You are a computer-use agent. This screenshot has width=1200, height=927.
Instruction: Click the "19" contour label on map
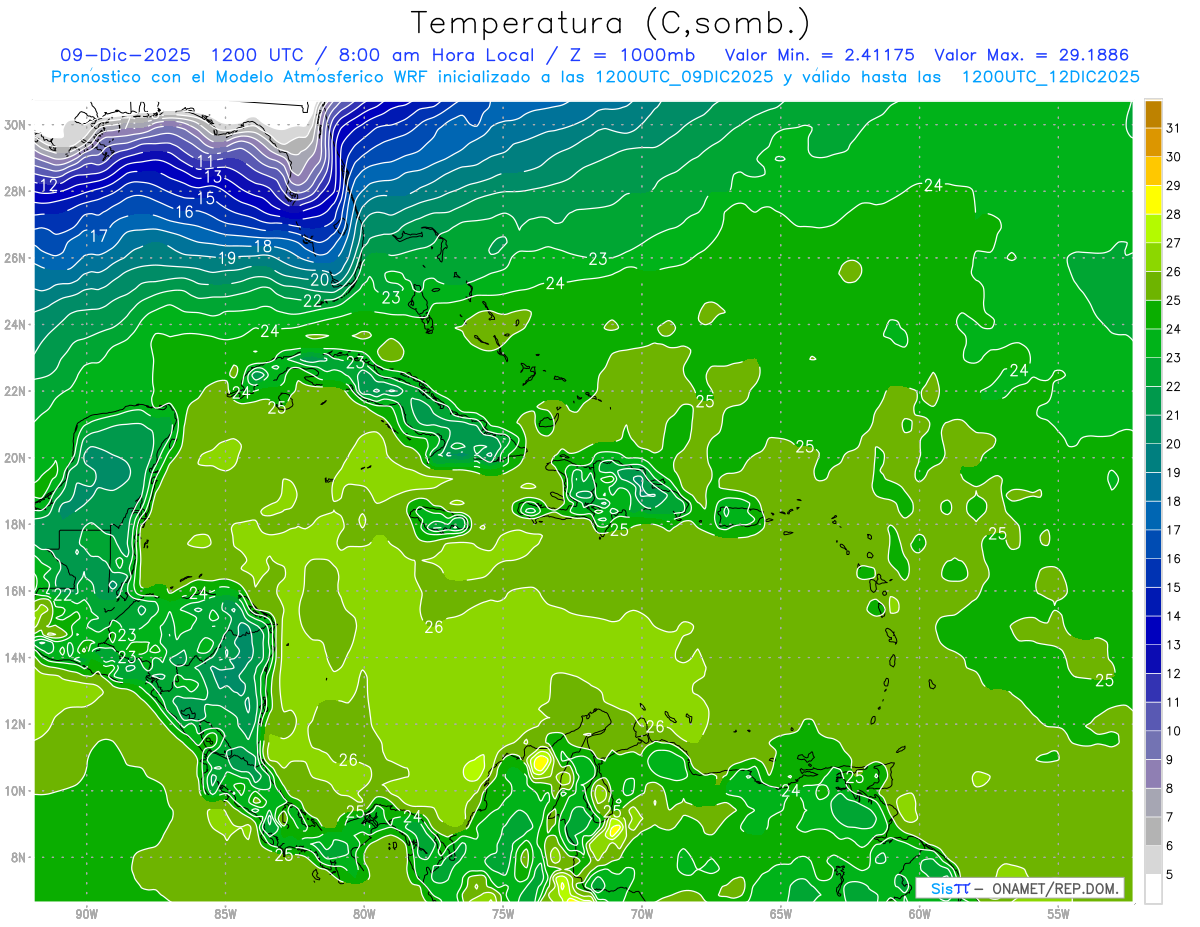click(227, 258)
